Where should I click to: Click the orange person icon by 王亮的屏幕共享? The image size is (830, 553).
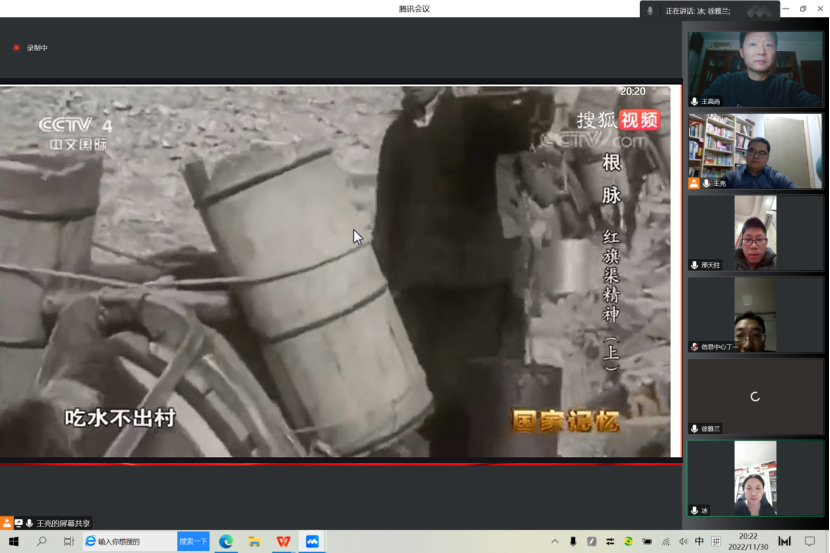[6, 523]
